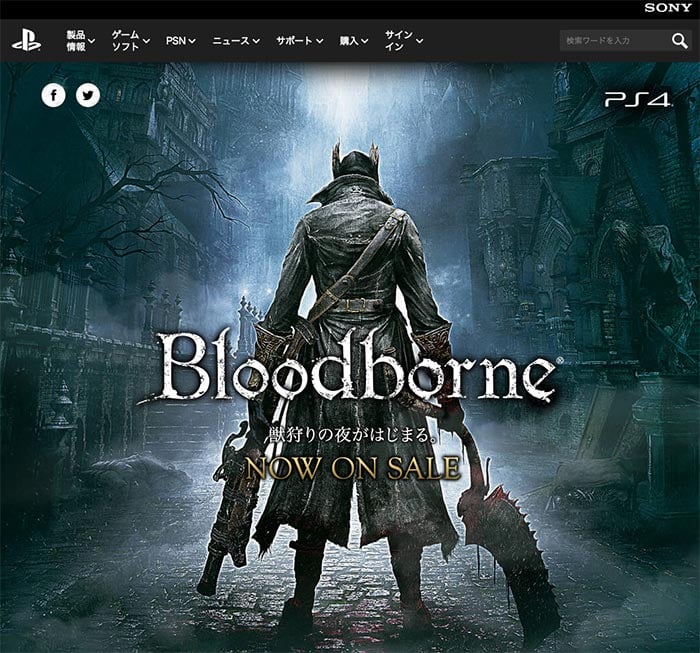Click the PS4 logo
Viewport: 700px width, 653px height.
[637, 100]
